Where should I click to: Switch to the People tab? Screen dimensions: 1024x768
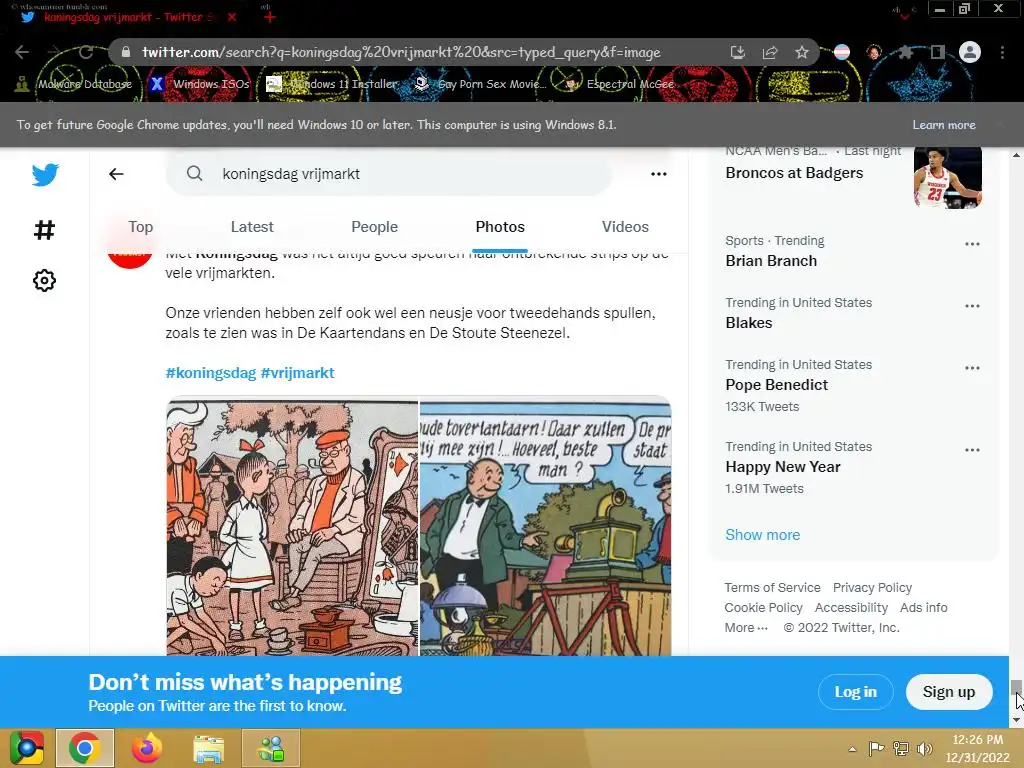[374, 227]
